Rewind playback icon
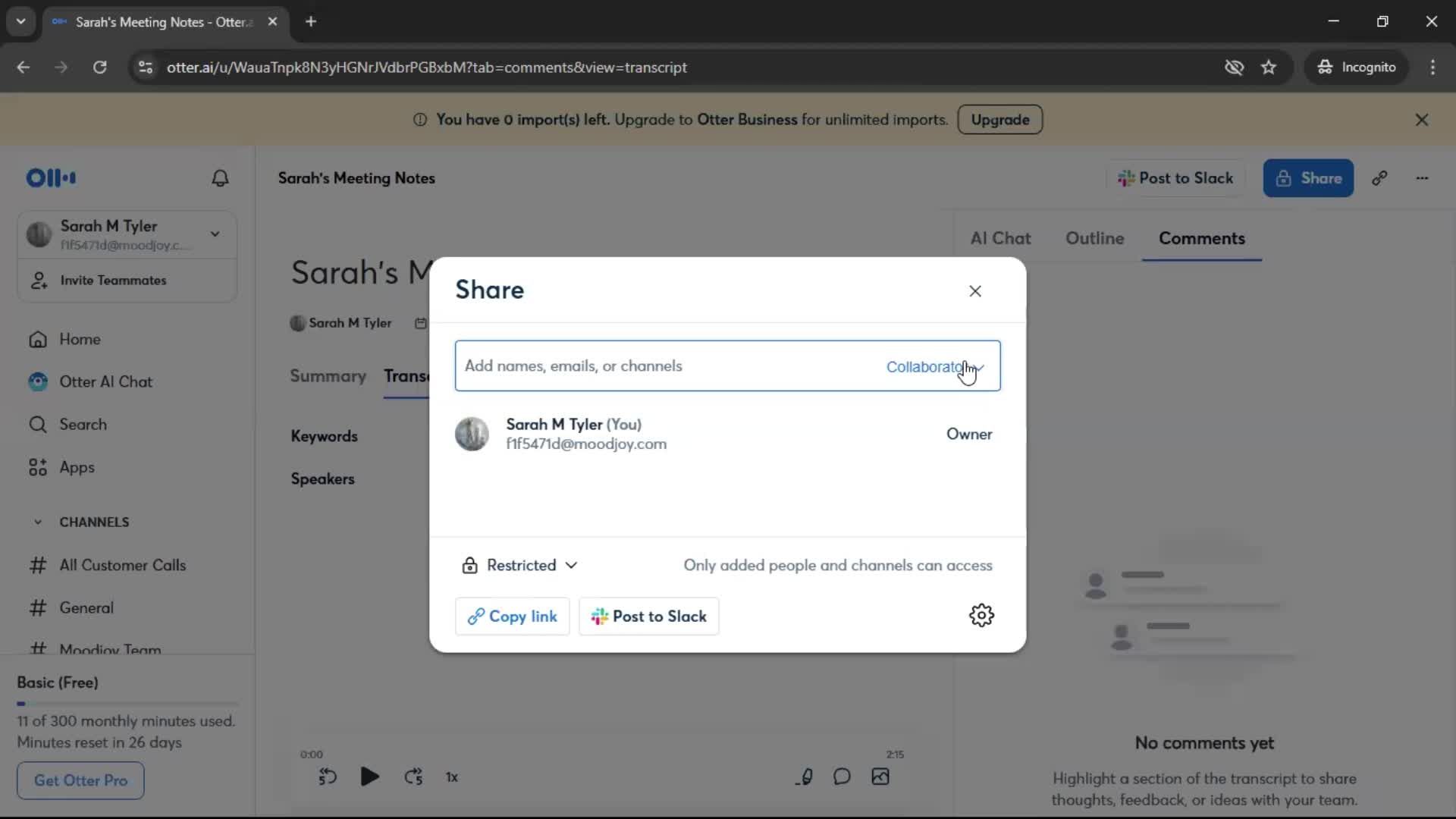The image size is (1456, 819). (x=327, y=777)
